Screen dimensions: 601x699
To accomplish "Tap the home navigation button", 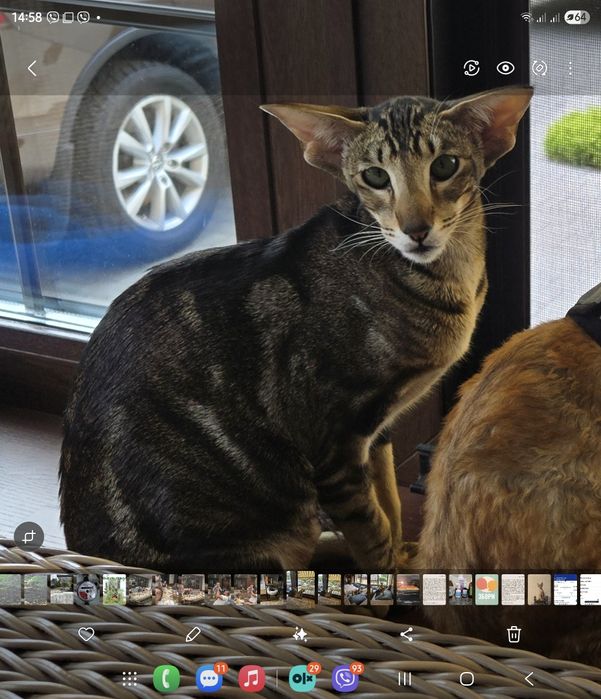I will tap(467, 679).
